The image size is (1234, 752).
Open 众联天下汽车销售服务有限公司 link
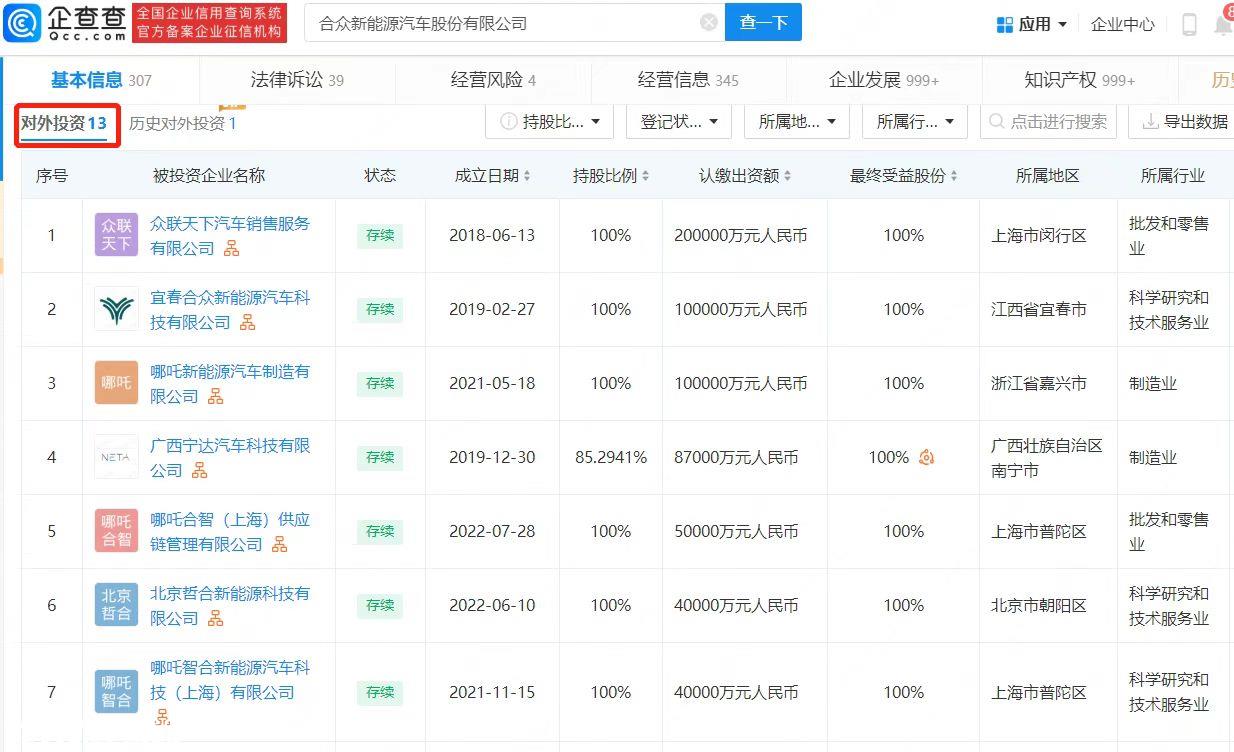tap(230, 235)
